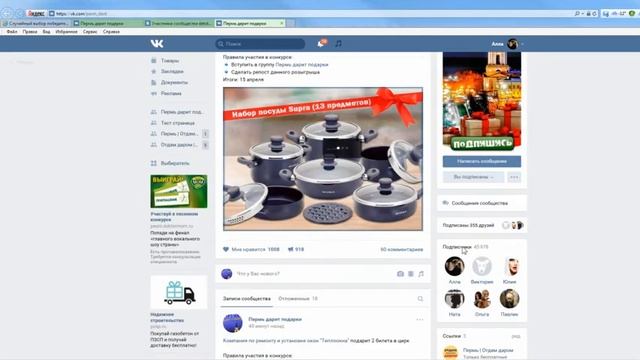Open the three-dot menu on community post
640x360 pixels.
click(420, 320)
